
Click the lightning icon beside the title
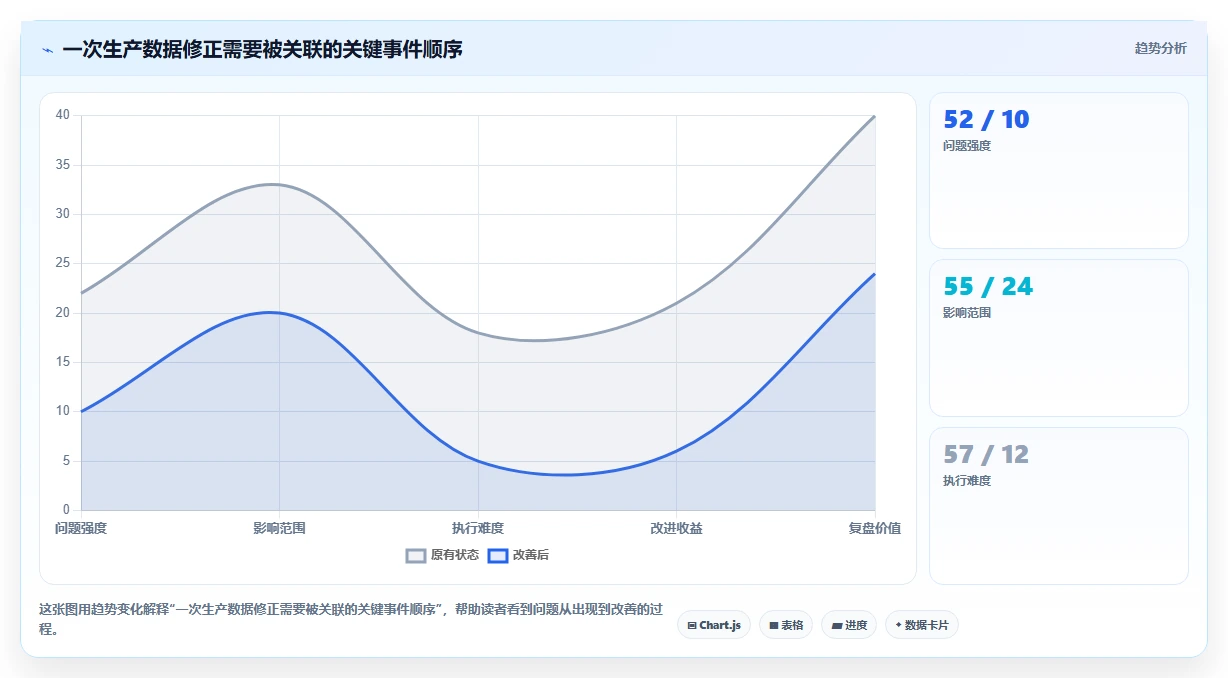[x=47, y=50]
